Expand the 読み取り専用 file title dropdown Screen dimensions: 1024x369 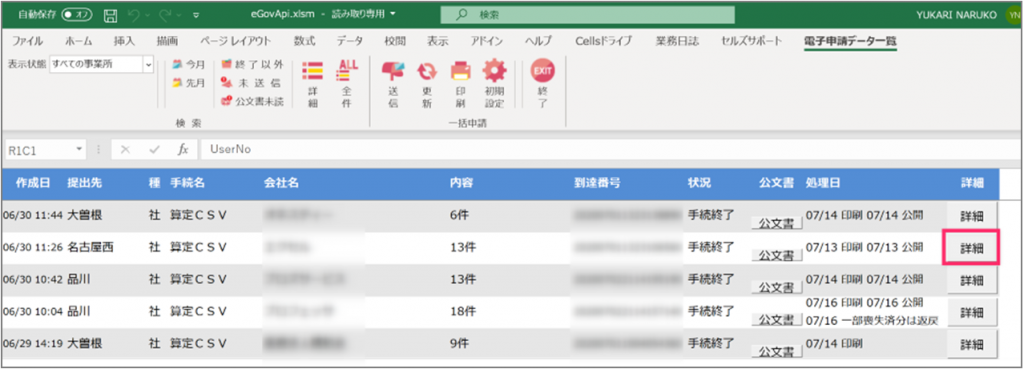click(x=392, y=14)
